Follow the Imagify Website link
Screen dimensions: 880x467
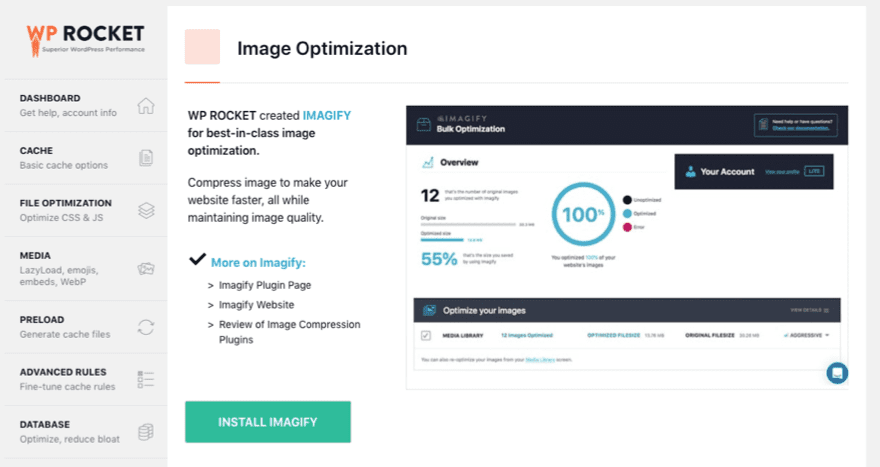tap(256, 305)
